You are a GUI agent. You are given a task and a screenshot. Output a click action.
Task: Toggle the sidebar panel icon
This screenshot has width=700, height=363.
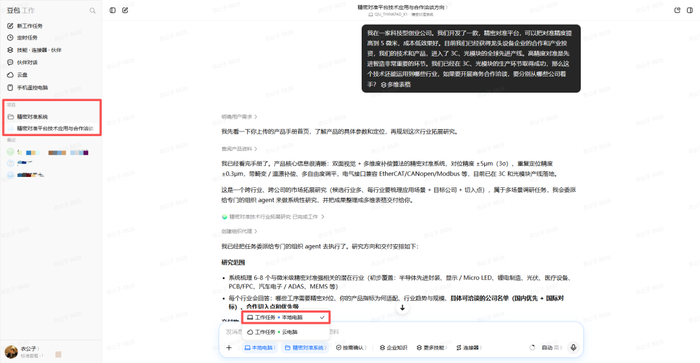tap(112, 10)
